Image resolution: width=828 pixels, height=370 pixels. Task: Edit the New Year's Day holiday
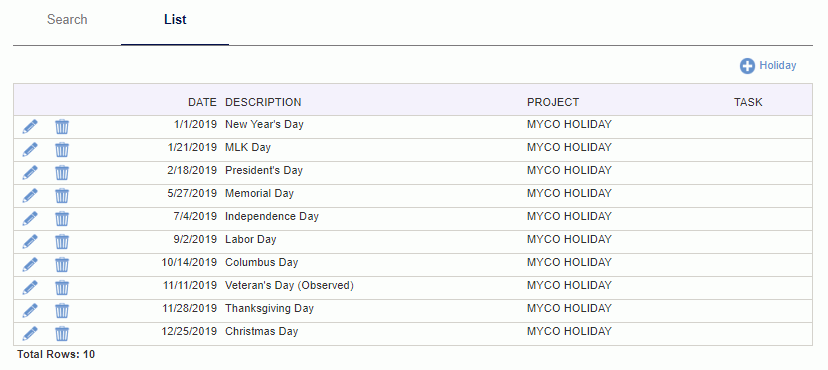(30, 127)
